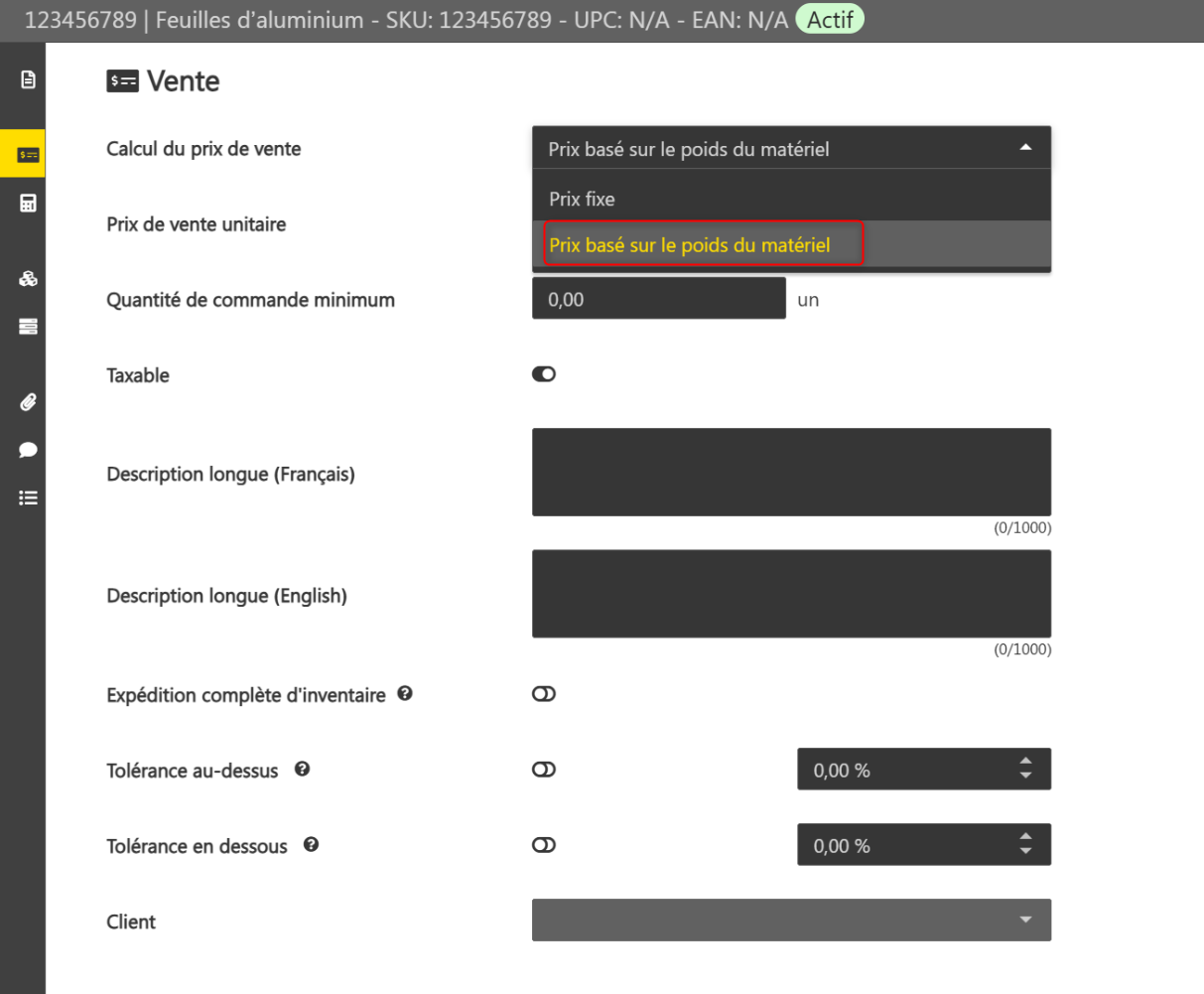Open the stacked boxes inventory icon

point(28,279)
